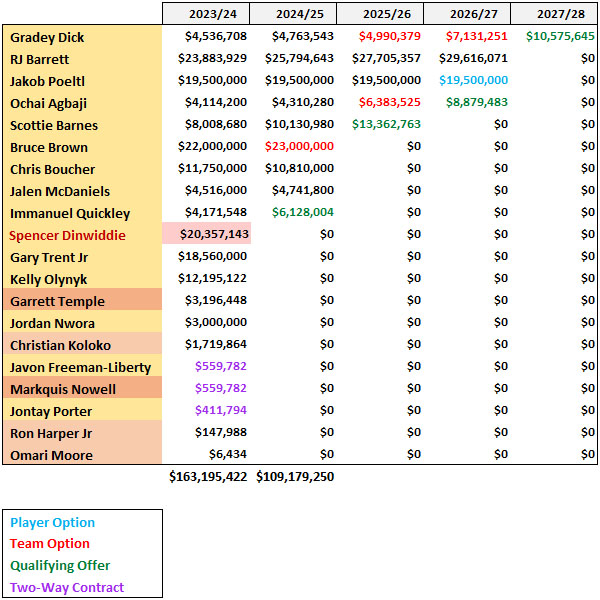
Task: Select Bruce Brown's red $23,000,000 option
Action: point(299,146)
